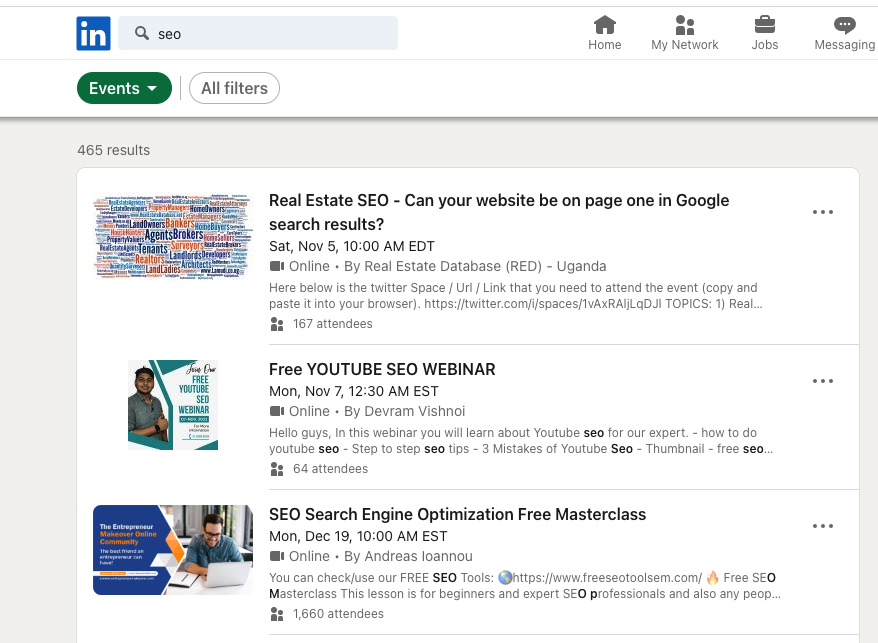Click the video camera icon beside Real Estate Database
Viewport: 878px width, 643px height.
coord(277,266)
